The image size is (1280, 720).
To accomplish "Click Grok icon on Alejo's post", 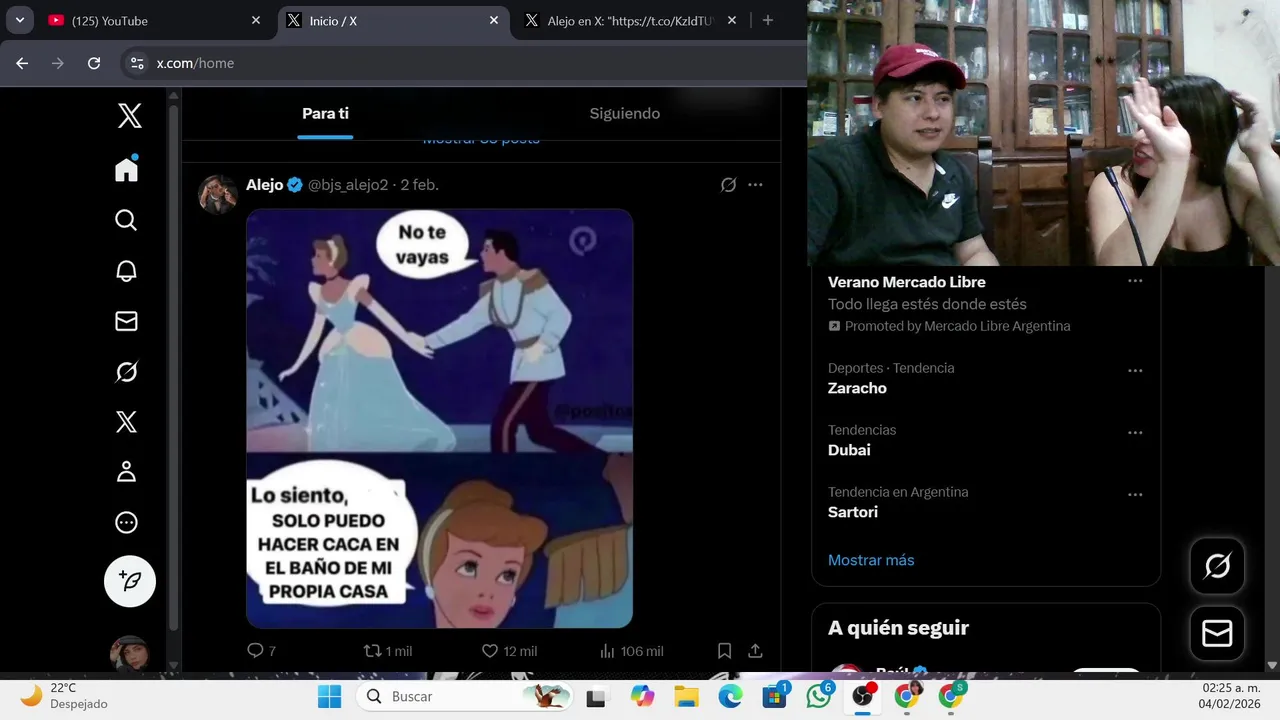I will pyautogui.click(x=728, y=185).
